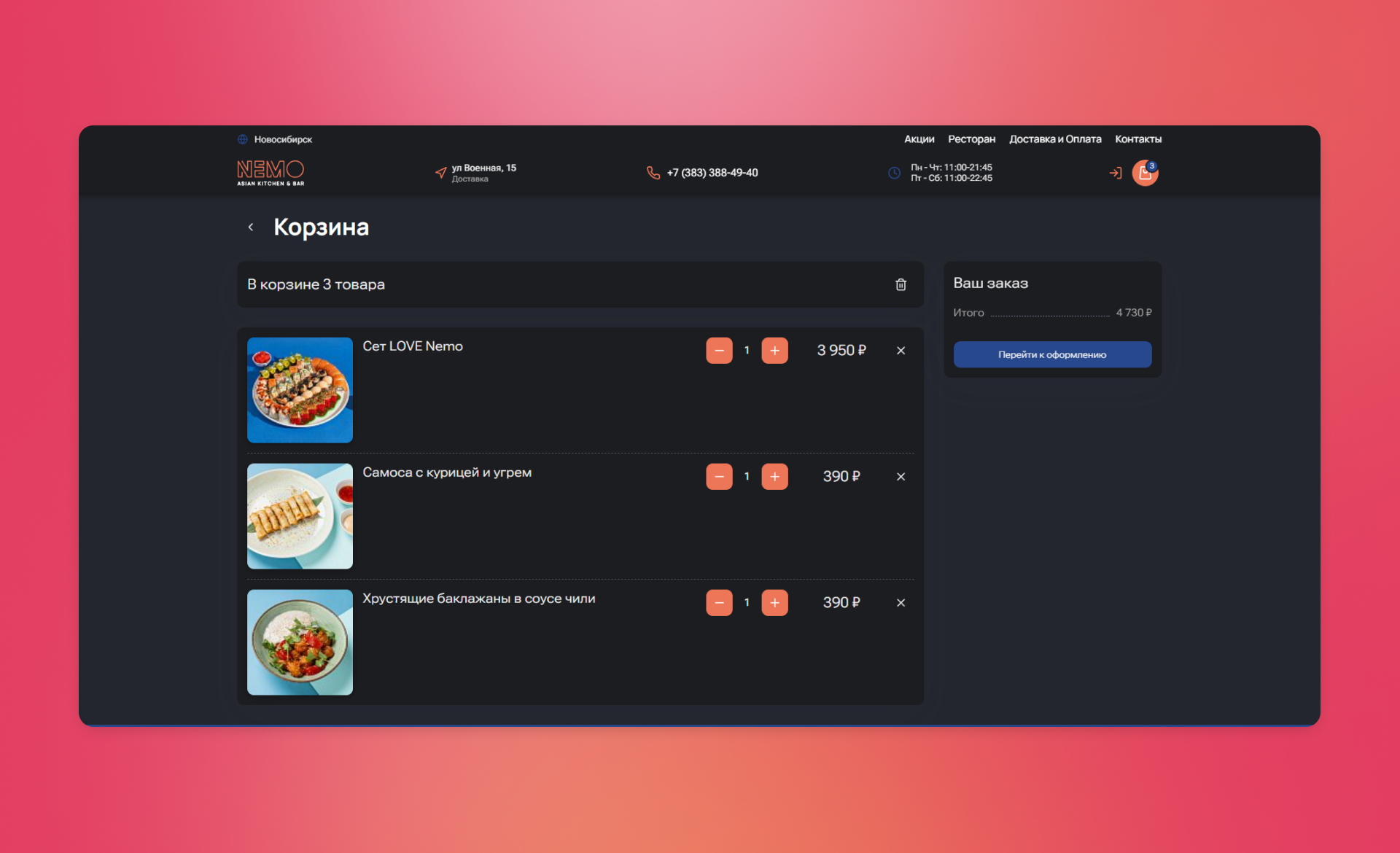Open Доставка и Оплата page
The height and width of the screenshot is (853, 1400).
pos(1054,139)
